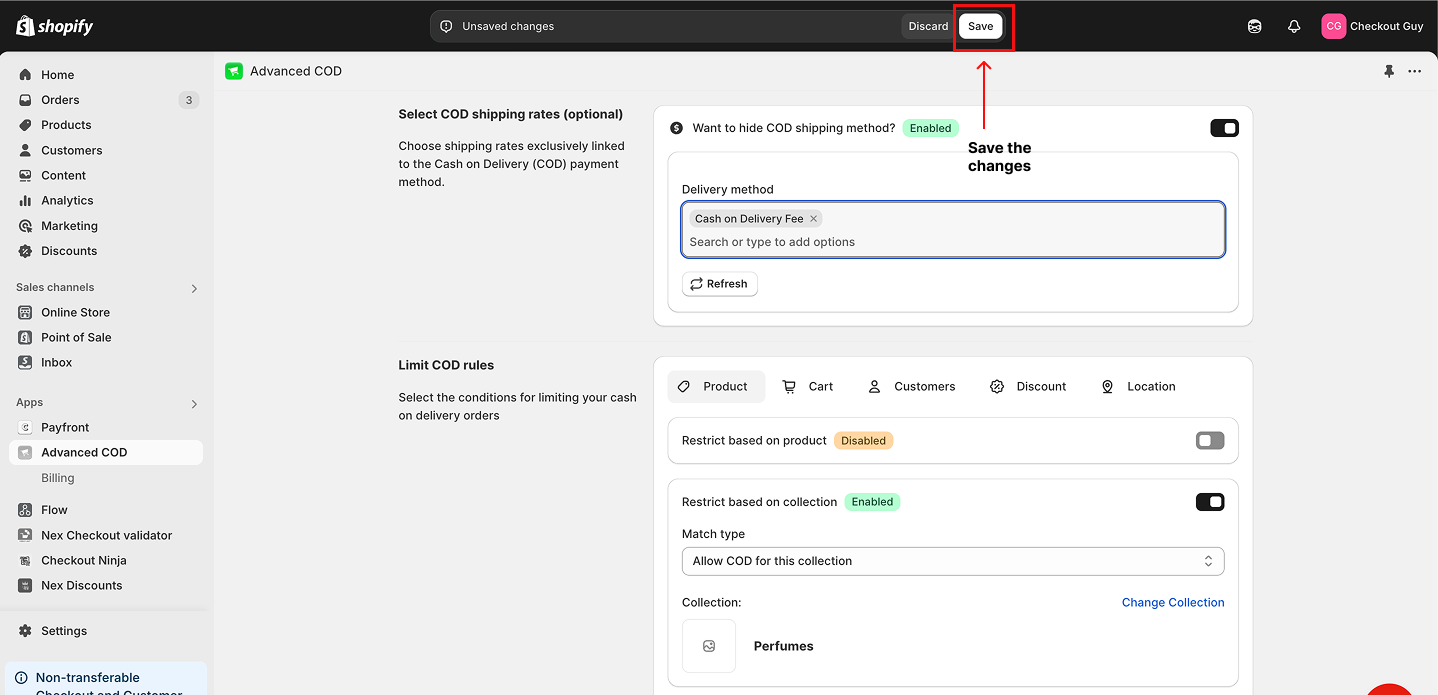Pin the Advanced COD app
1438x695 pixels.
click(x=1389, y=71)
